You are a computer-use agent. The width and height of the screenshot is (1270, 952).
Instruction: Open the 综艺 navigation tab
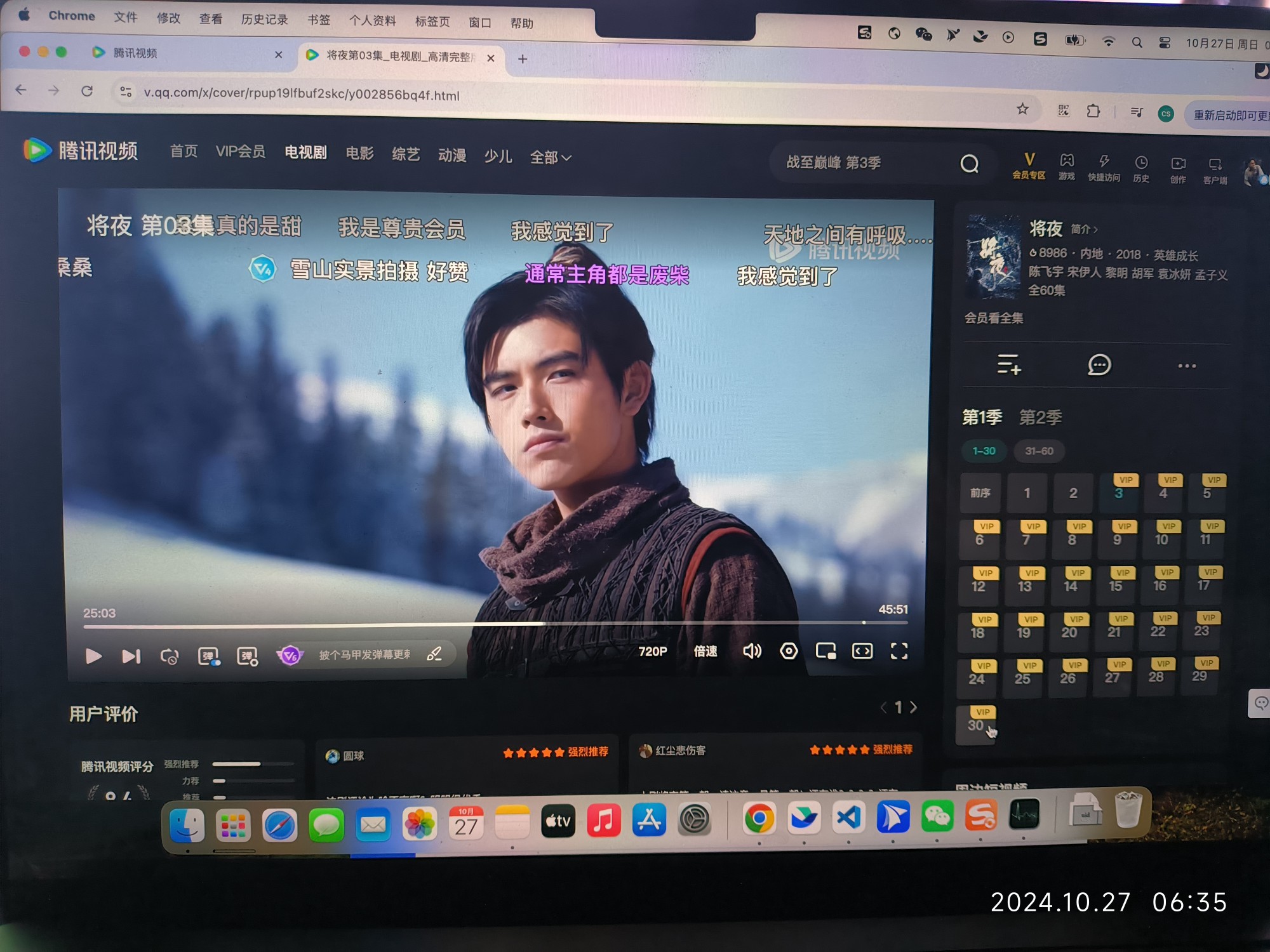coord(406,154)
